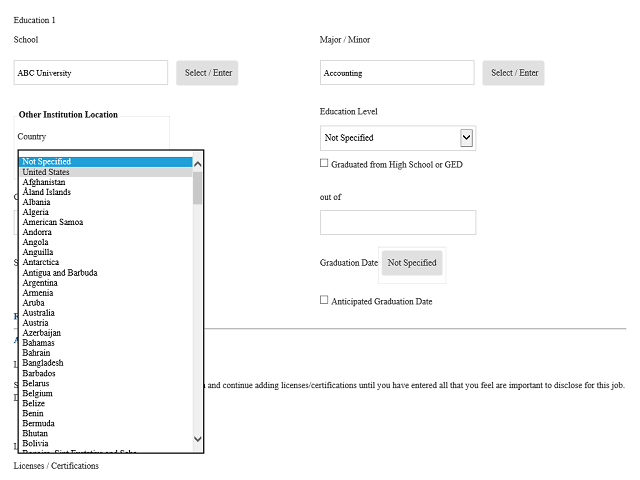Image resolution: width=640 pixels, height=480 pixels.
Task: Click the Major / Minor field with Accounting
Action: pyautogui.click(x=397, y=73)
